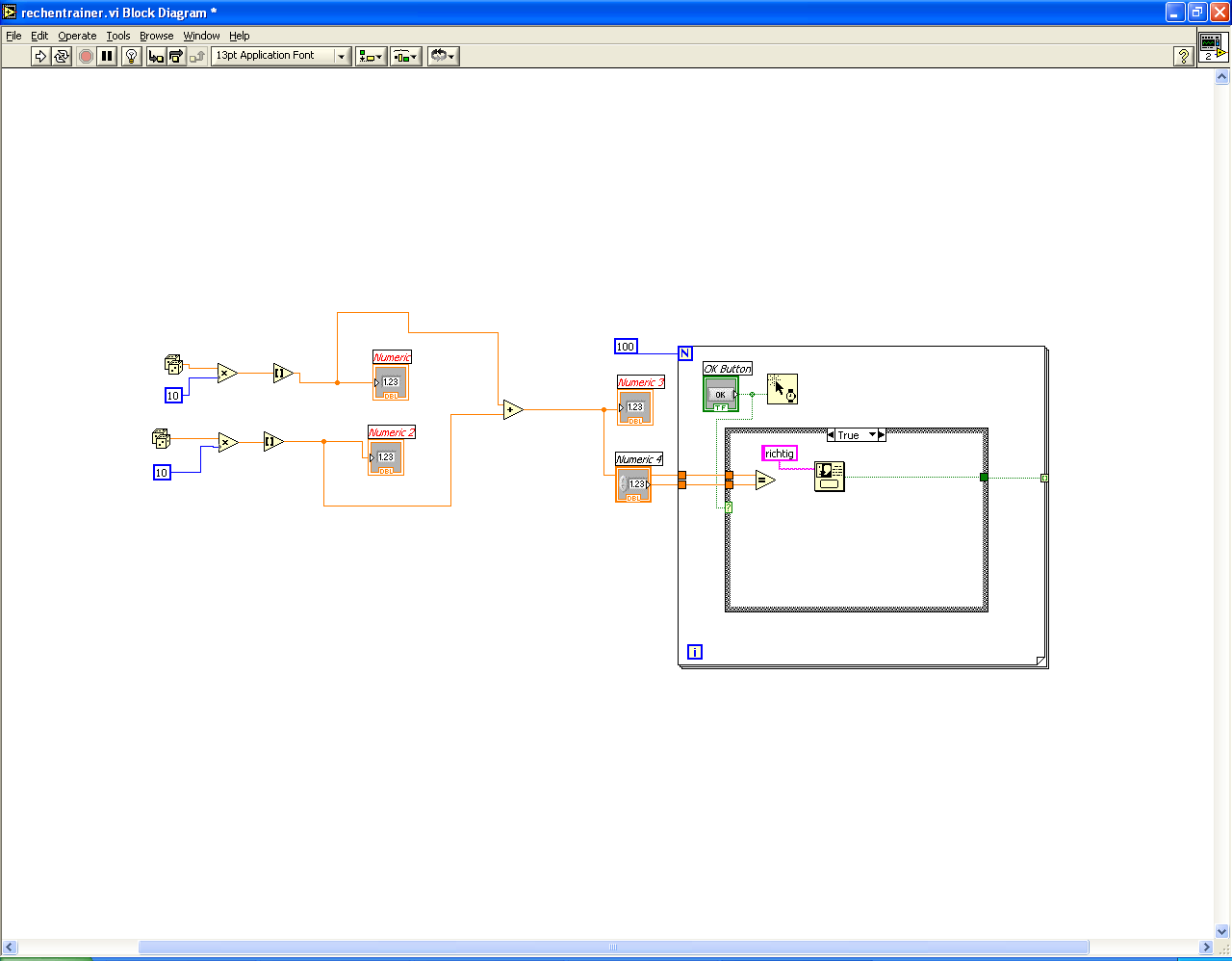
Task: Open the True case selector dropdown
Action: [x=874, y=435]
